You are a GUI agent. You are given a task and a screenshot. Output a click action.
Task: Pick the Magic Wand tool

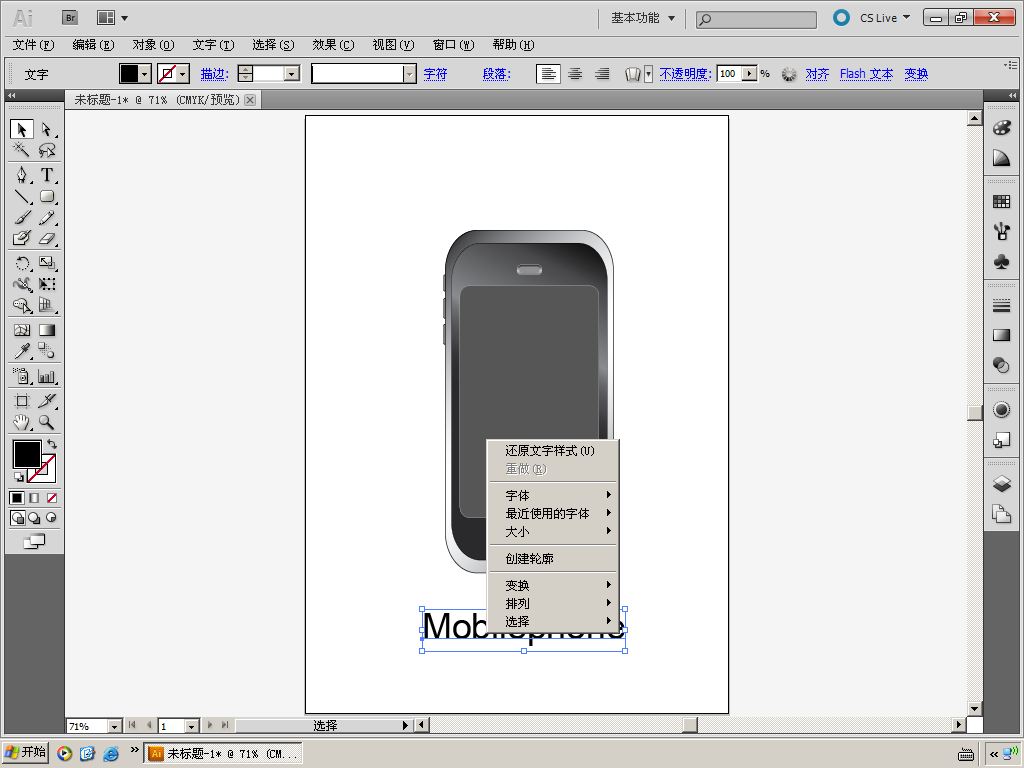point(21,150)
